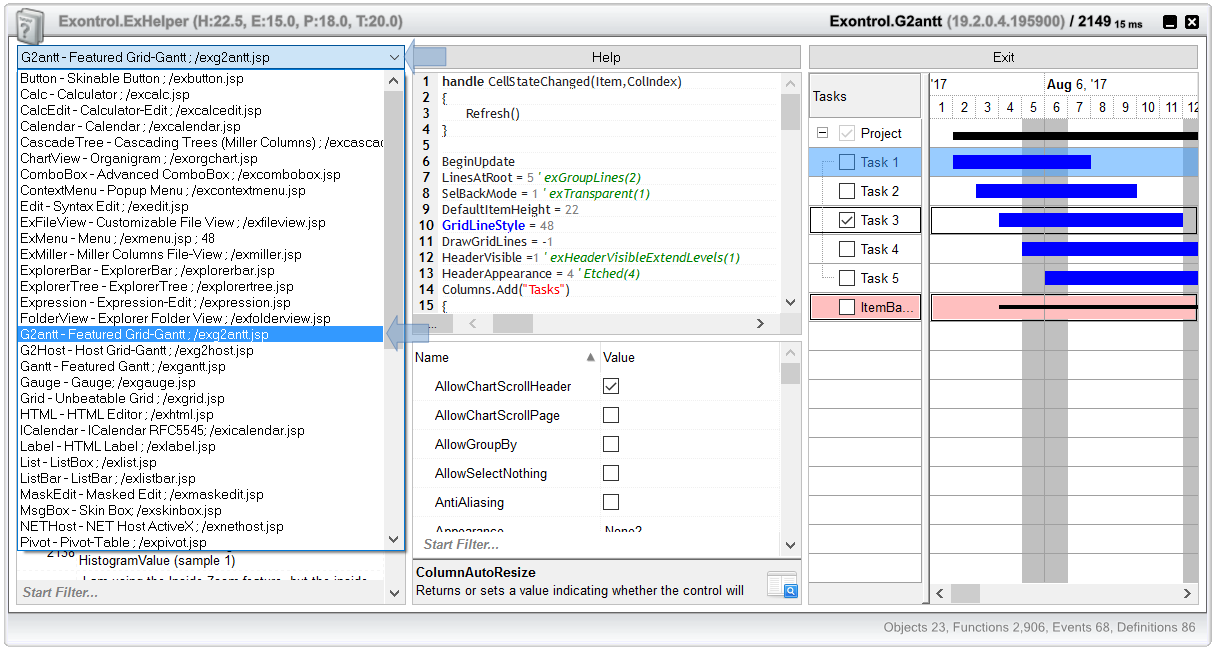Close the G2antt control dropdown list
Screen dimensions: 1215x649
393,58
